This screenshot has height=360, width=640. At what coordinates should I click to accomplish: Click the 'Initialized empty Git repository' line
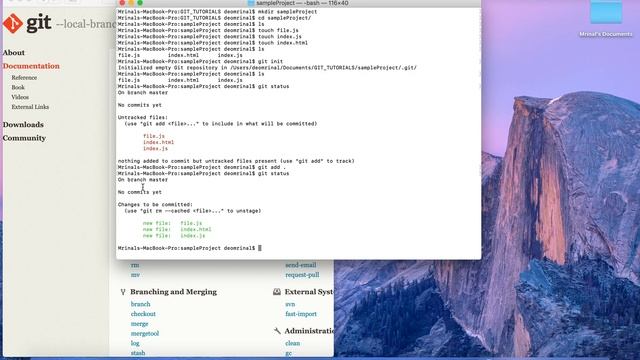(267, 68)
